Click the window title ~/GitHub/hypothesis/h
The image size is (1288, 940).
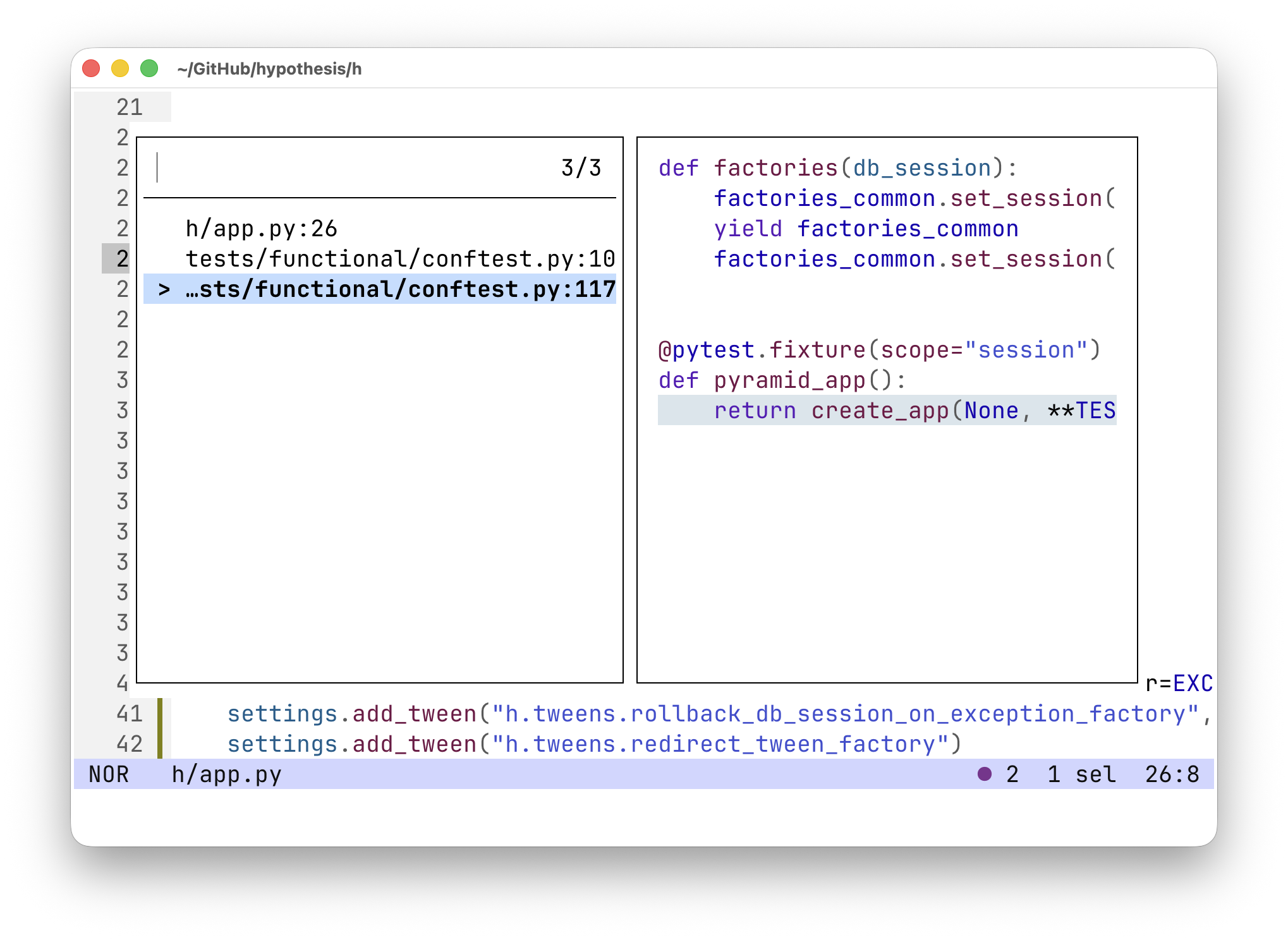click(x=269, y=69)
